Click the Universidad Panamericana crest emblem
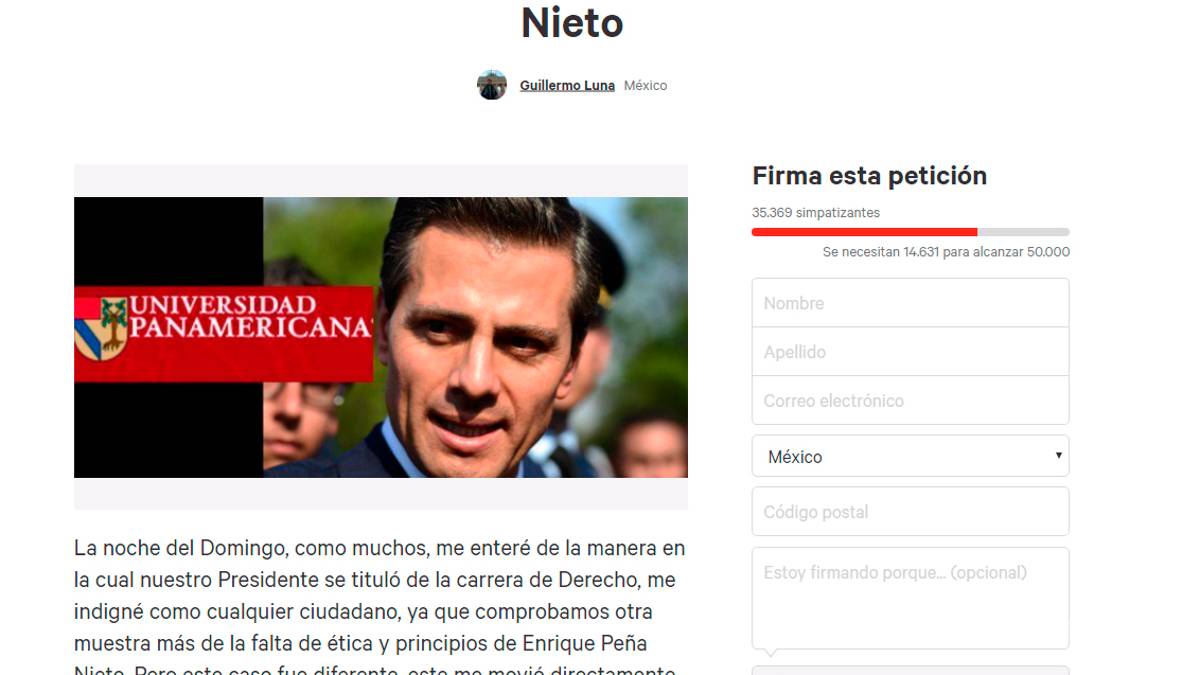Viewport: 1200px width, 675px height. tap(101, 327)
